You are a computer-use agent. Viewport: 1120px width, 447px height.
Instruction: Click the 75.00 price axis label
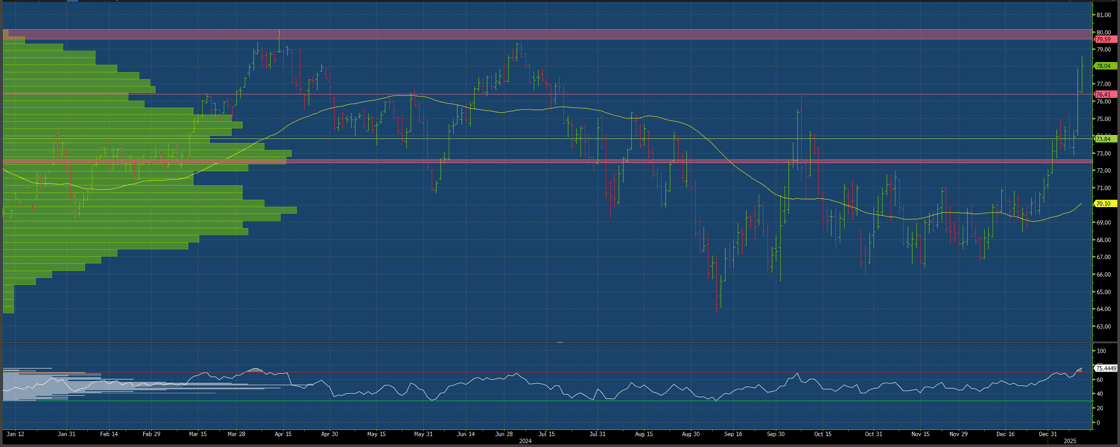[x=1103, y=119]
